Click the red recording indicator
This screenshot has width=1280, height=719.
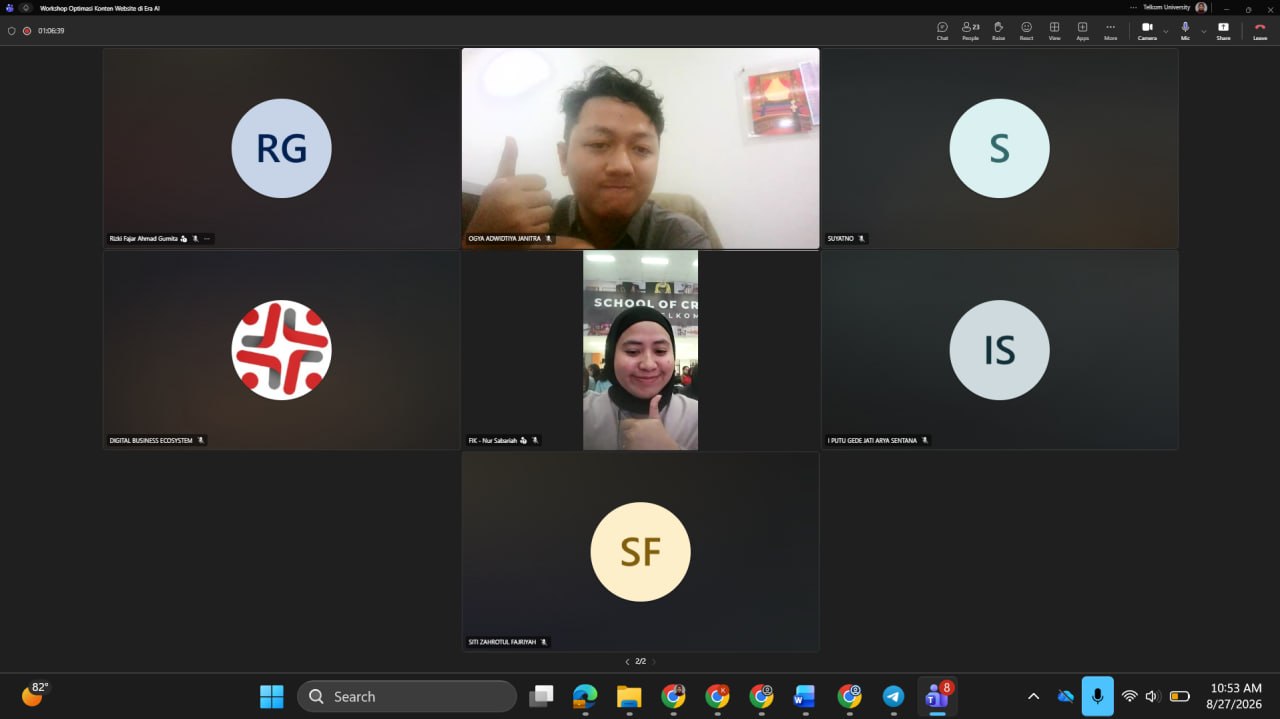pos(27,31)
